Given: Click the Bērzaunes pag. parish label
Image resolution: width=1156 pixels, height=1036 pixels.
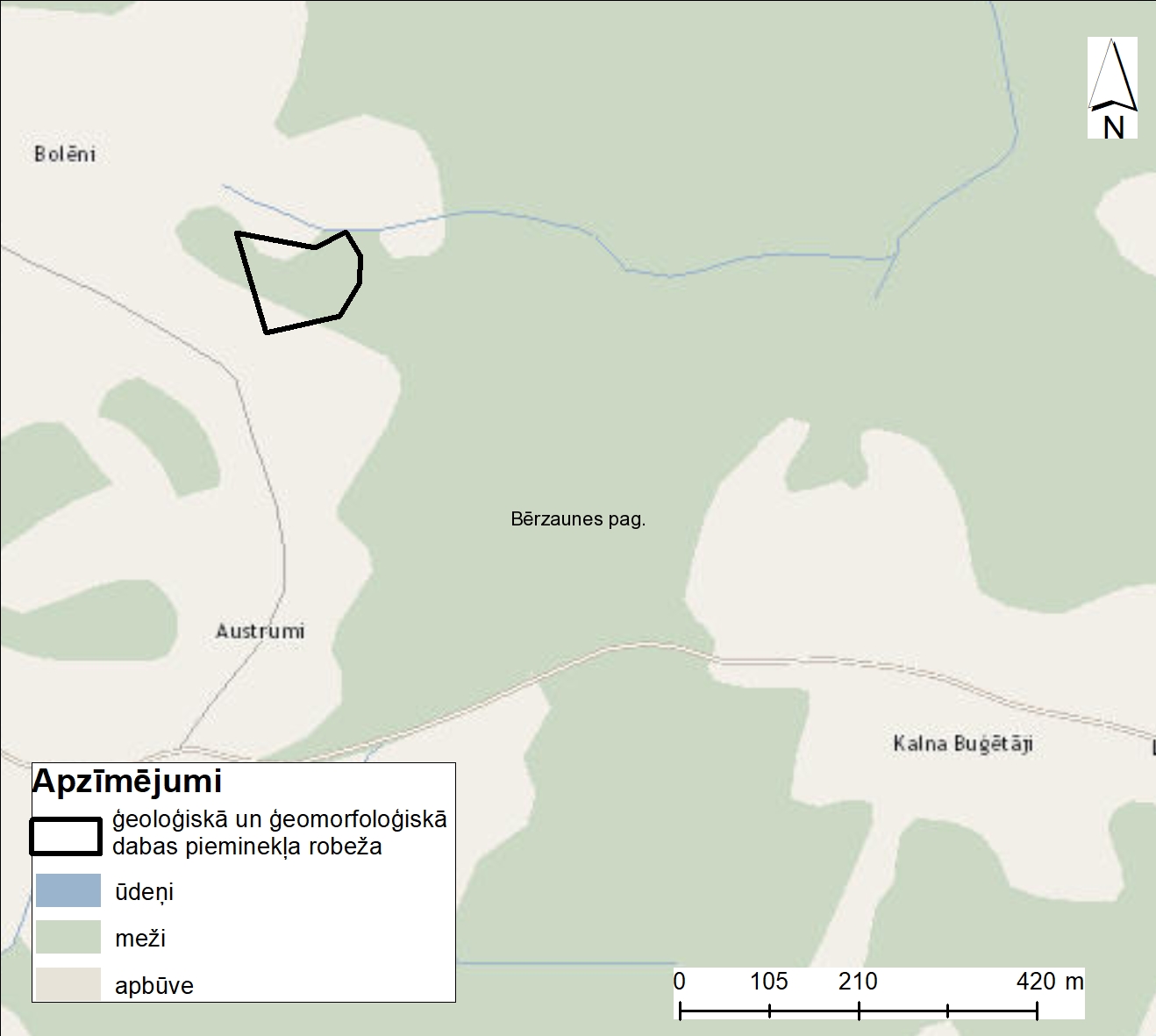Looking at the screenshot, I should [578, 519].
